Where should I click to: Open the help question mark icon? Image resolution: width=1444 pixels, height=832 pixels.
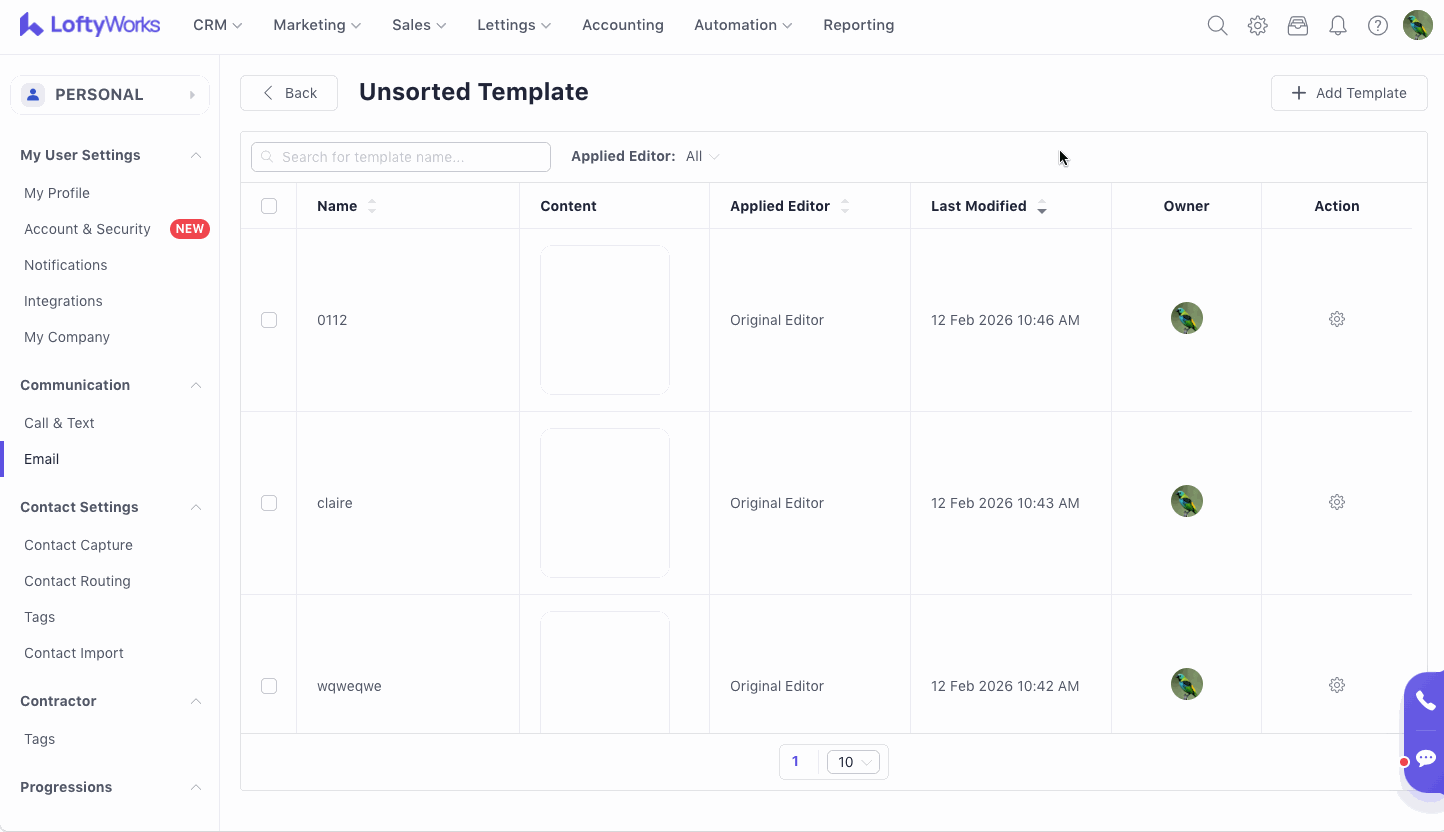(x=1377, y=26)
